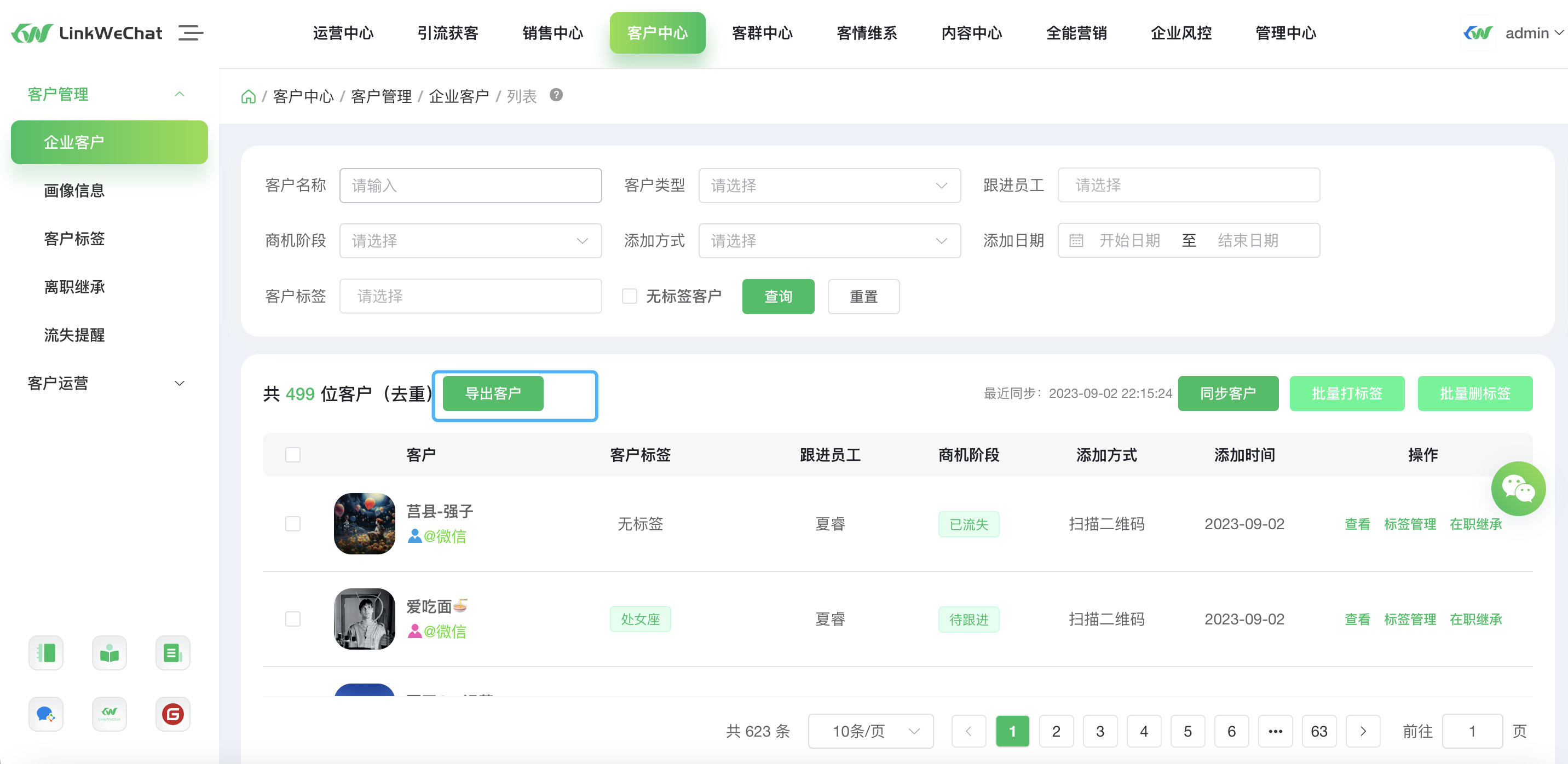Toggle the select-all checkbox in table header
This screenshot has height=764, width=1568.
[x=293, y=454]
